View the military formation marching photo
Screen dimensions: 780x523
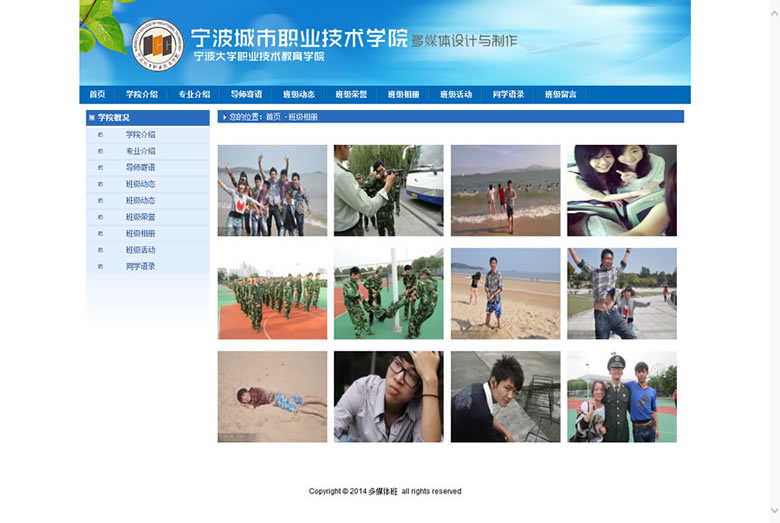[x=272, y=294]
